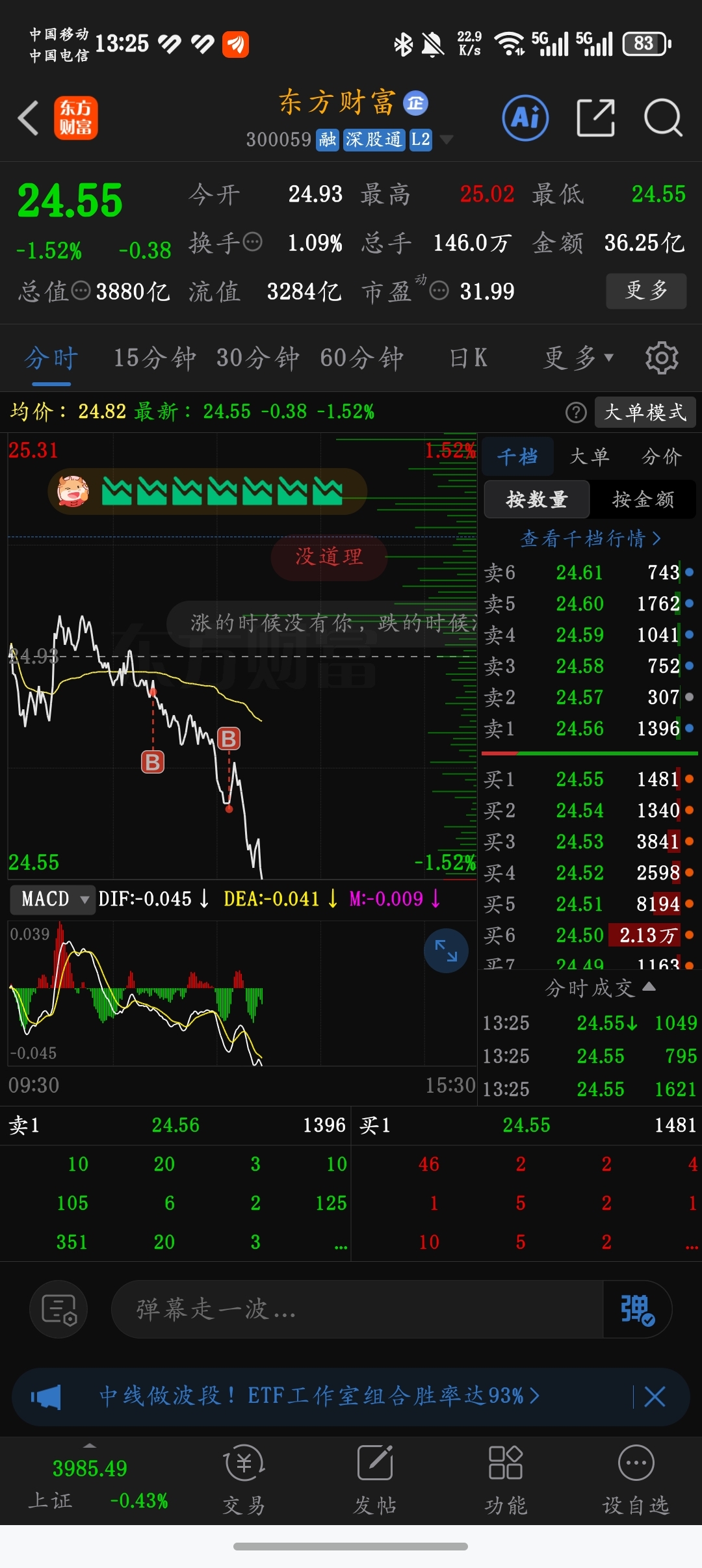Image resolution: width=702 pixels, height=1568 pixels.
Task: Enable 大单模式 big order mode
Action: [645, 412]
